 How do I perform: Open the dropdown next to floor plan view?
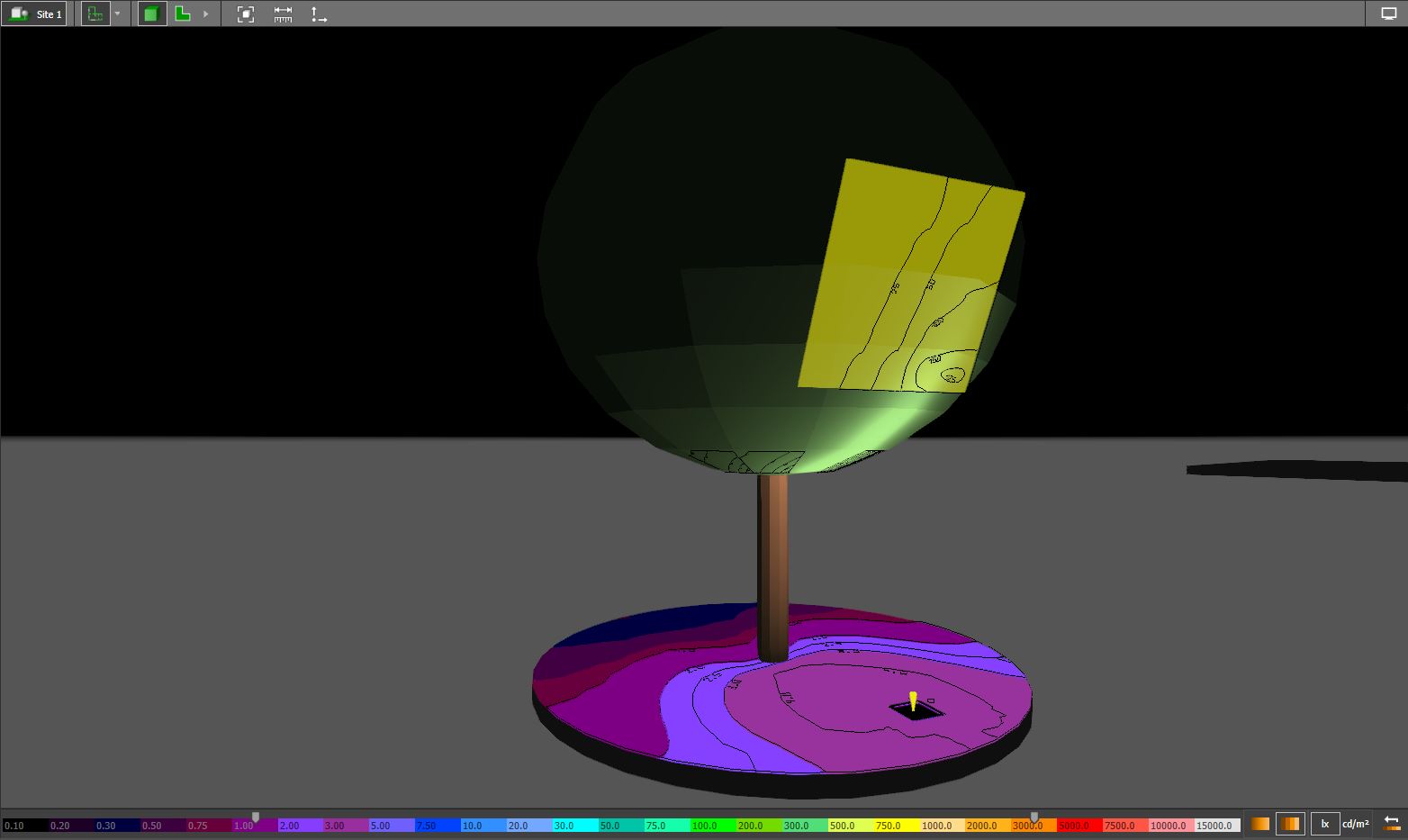[x=117, y=14]
